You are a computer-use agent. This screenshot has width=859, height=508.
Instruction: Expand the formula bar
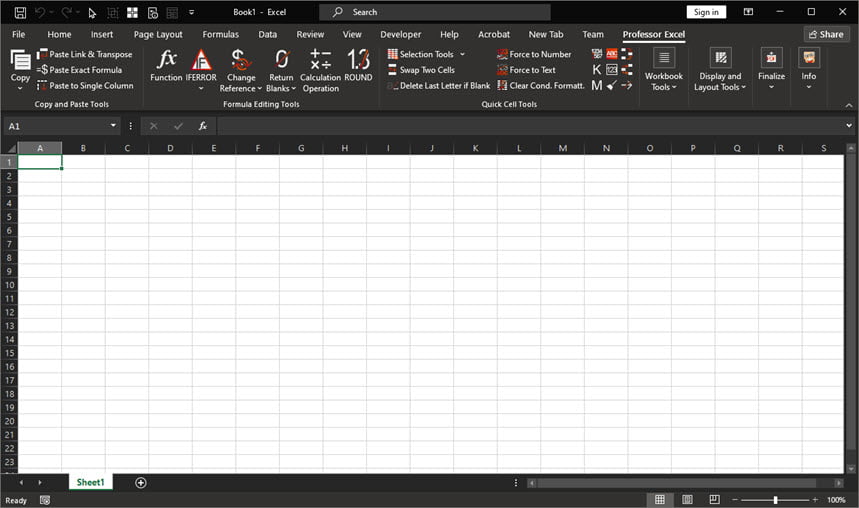[849, 125]
